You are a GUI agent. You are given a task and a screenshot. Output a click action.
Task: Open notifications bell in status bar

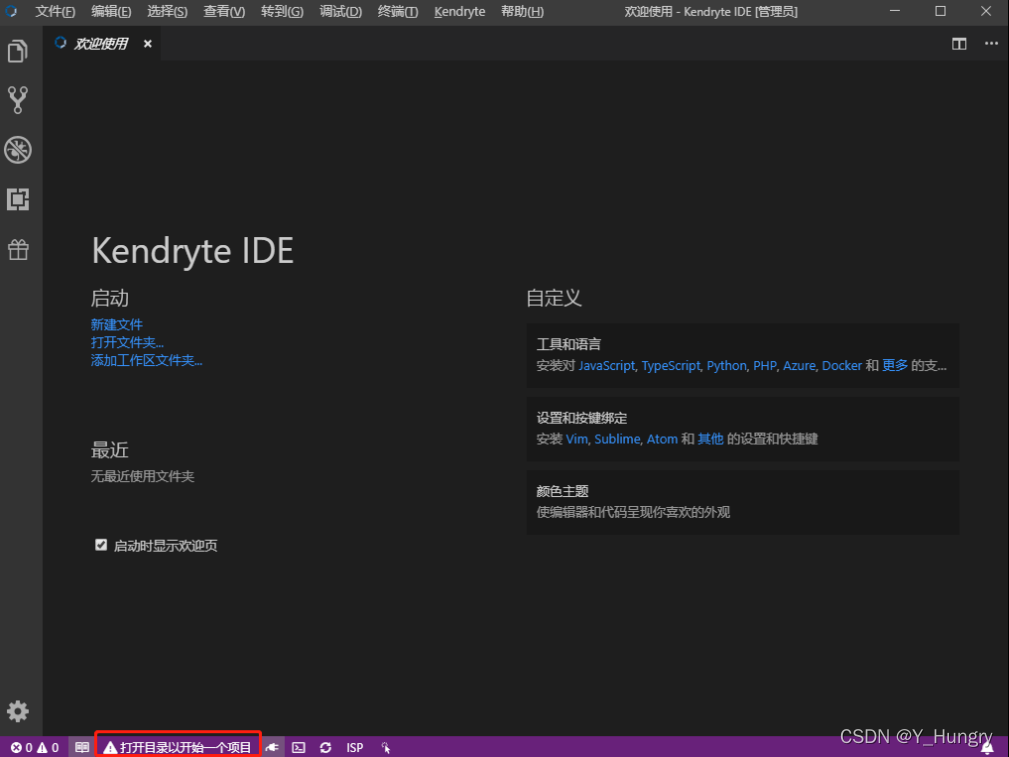tap(987, 748)
